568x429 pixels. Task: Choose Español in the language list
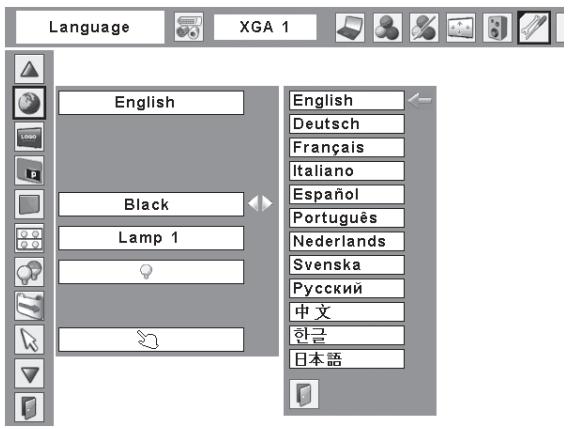(x=347, y=195)
